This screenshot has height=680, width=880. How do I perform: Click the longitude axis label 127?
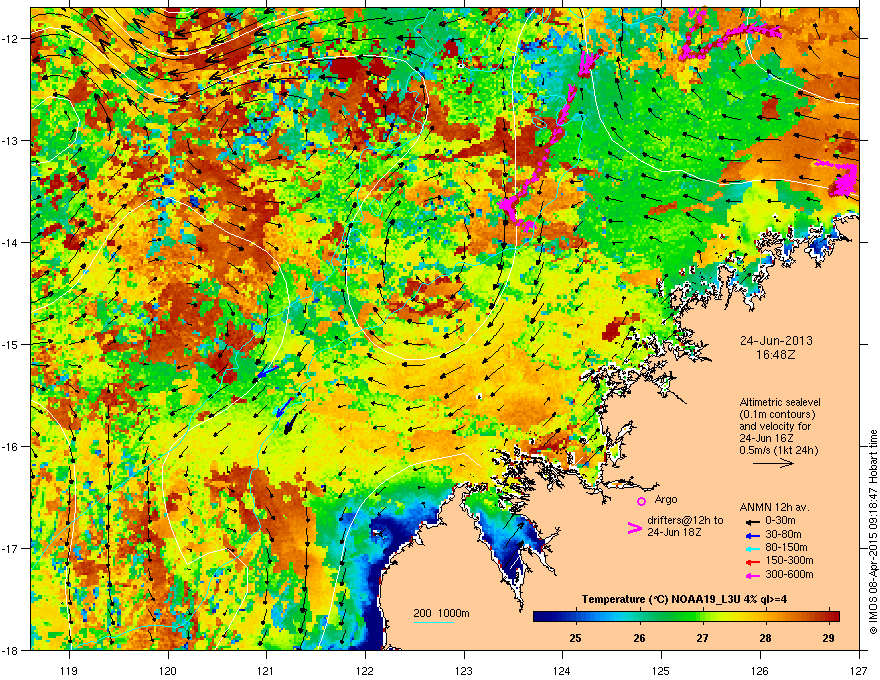click(x=859, y=670)
